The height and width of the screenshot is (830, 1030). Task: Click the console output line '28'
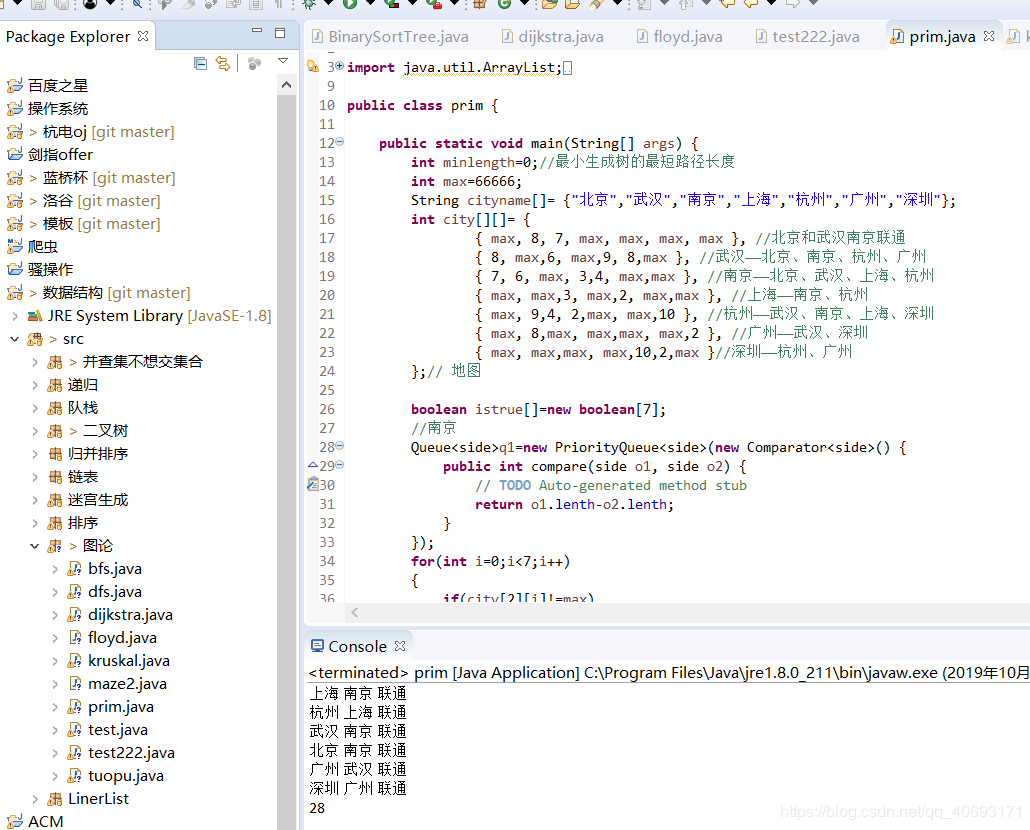(317, 808)
